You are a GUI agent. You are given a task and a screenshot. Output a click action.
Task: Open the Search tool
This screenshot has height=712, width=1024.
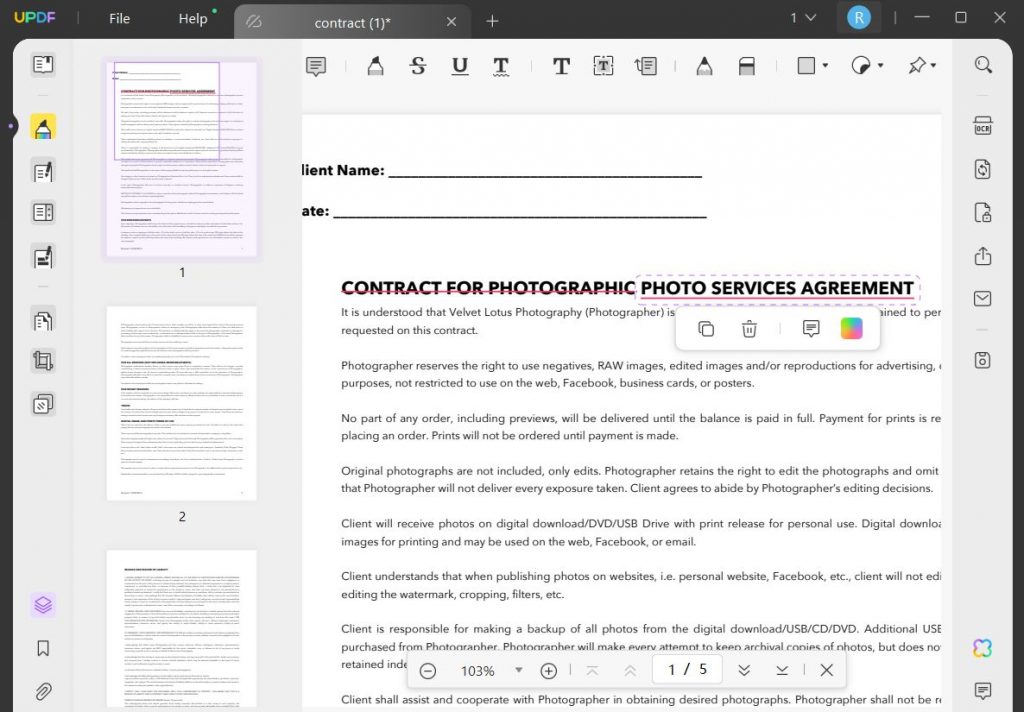[x=982, y=63]
